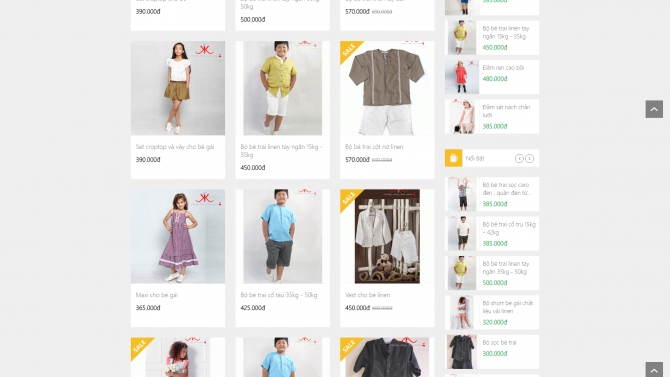Show next Nổi Bật items arrow
670x377 pixels.
pyautogui.click(x=529, y=159)
